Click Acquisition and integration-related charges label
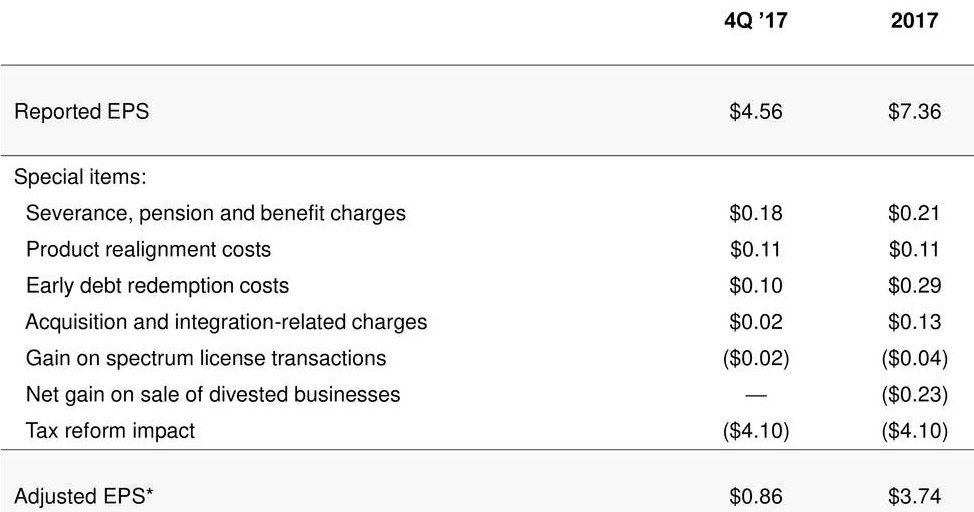The height and width of the screenshot is (512, 974). point(226,322)
